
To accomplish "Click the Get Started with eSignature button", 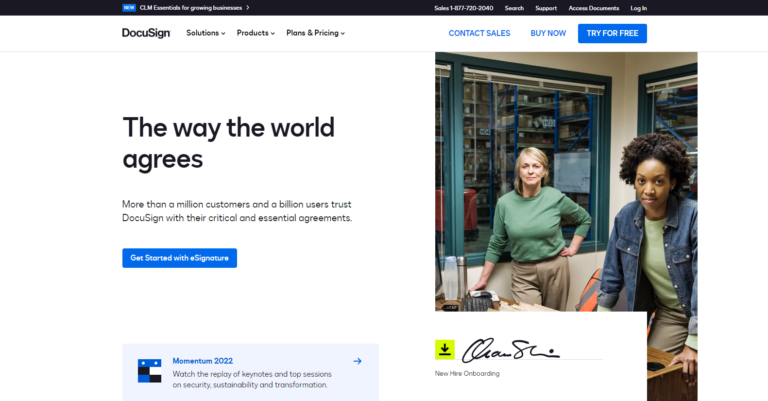I will click(180, 258).
